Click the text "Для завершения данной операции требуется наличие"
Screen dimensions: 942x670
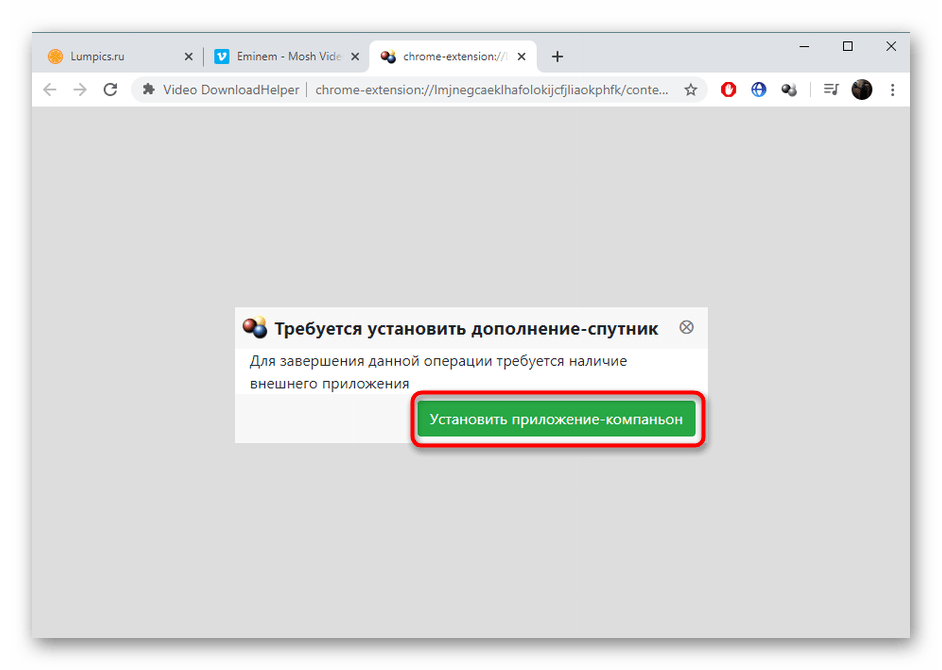pos(439,361)
